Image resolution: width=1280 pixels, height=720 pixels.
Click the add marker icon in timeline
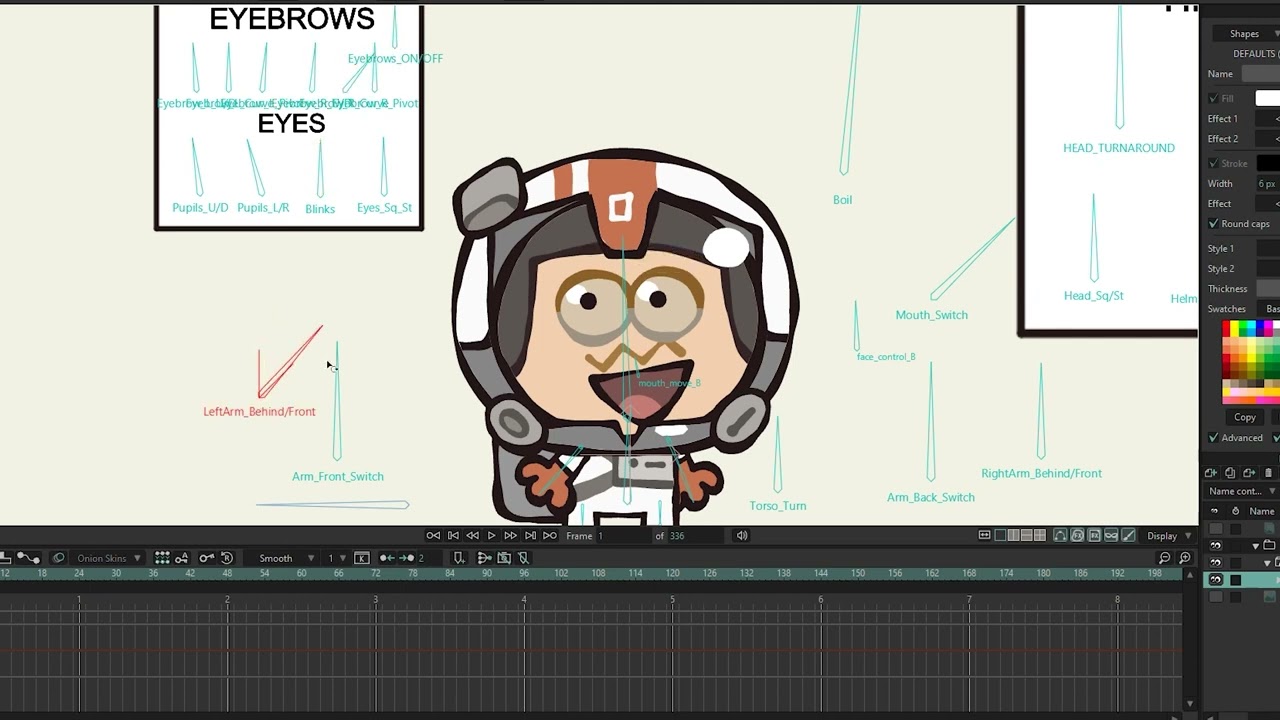click(x=459, y=558)
